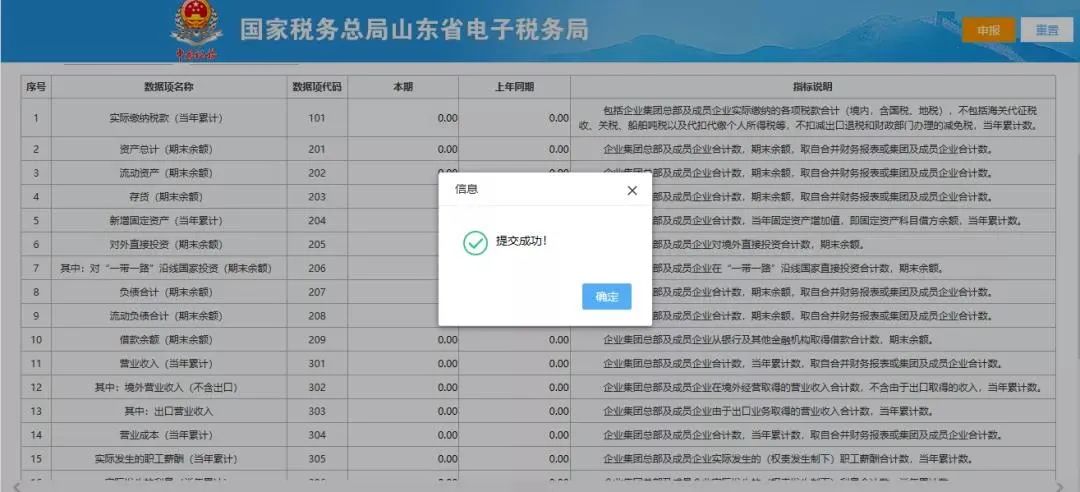Click the 重置 button in the header
Image resolution: width=1080 pixels, height=492 pixels.
(1046, 30)
